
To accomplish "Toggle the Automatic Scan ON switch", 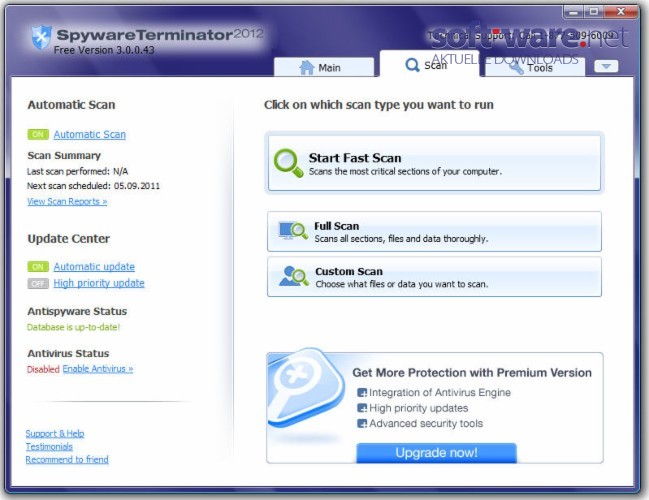I will tap(38, 135).
